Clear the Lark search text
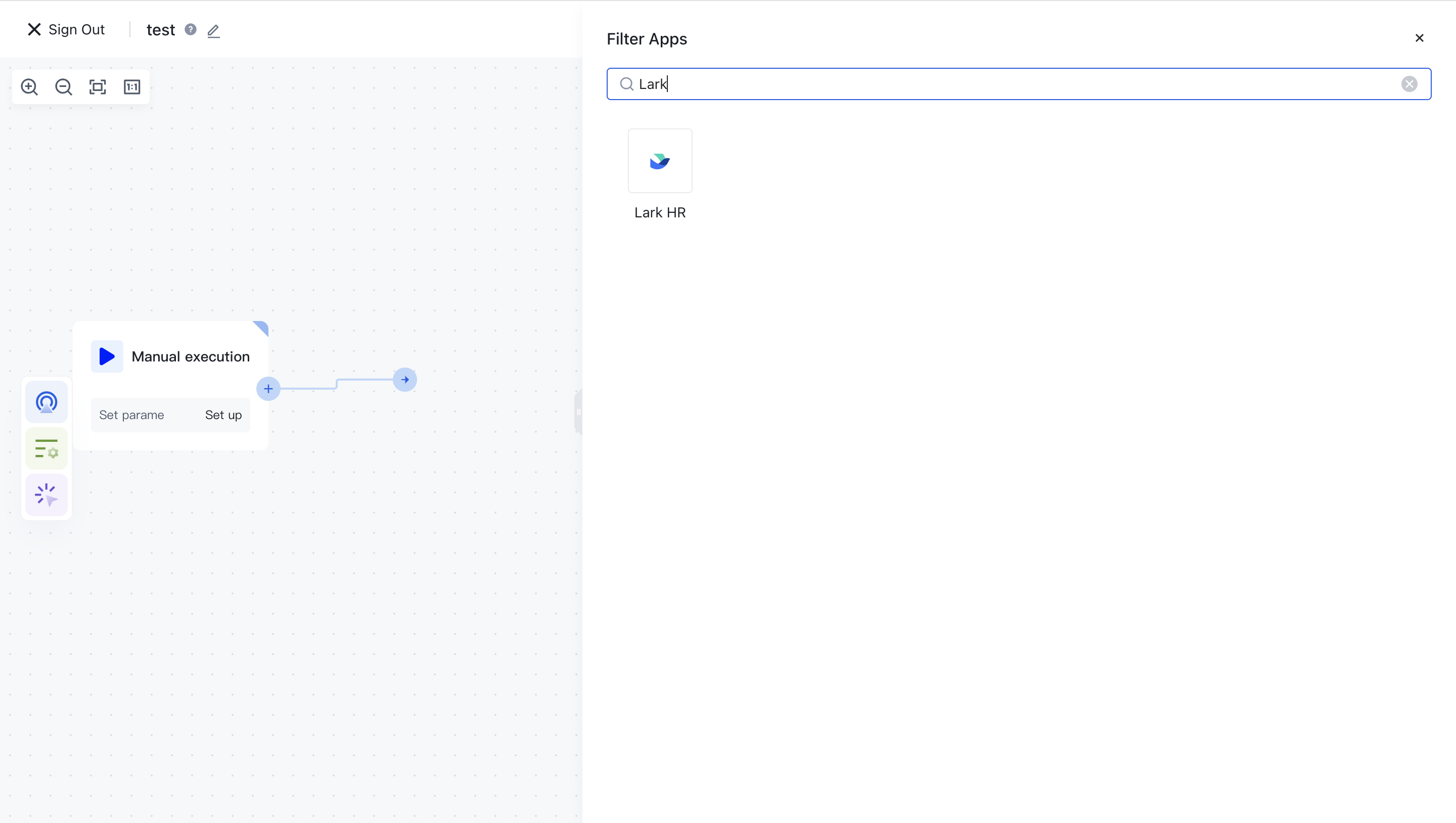This screenshot has height=823, width=1456. tap(1409, 84)
